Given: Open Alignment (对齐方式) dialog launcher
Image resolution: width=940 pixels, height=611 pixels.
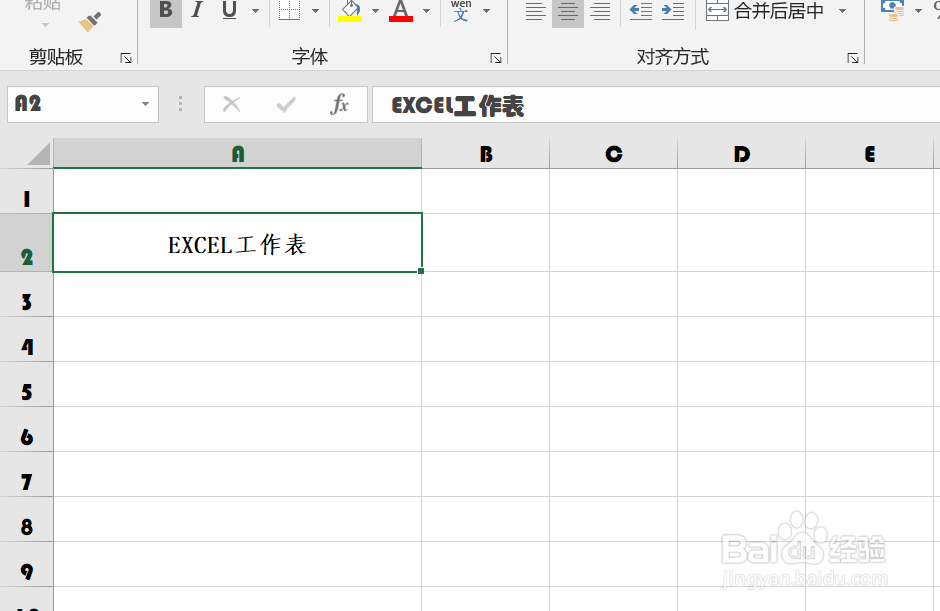Looking at the screenshot, I should 853,58.
